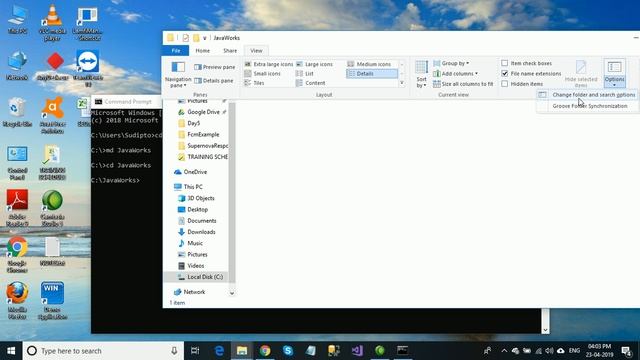Select Small icons layout
This screenshot has height=360, width=640.
pyautogui.click(x=262, y=73)
